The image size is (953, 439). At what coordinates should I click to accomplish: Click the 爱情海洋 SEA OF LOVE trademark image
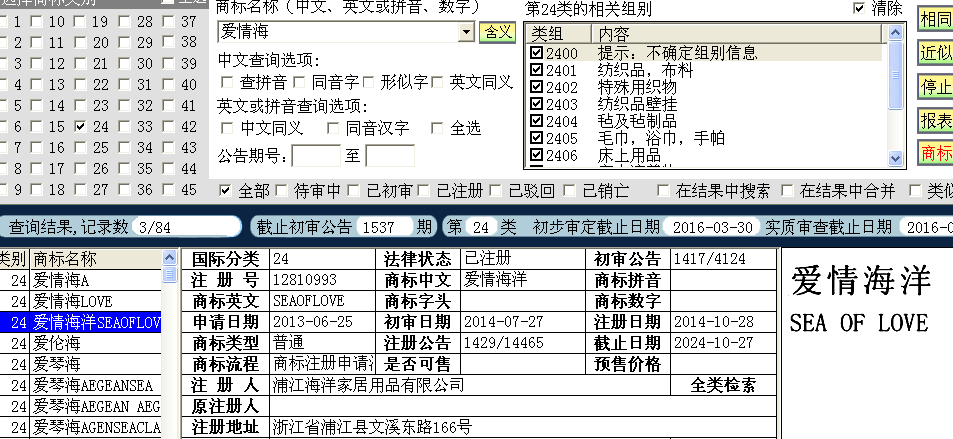860,301
